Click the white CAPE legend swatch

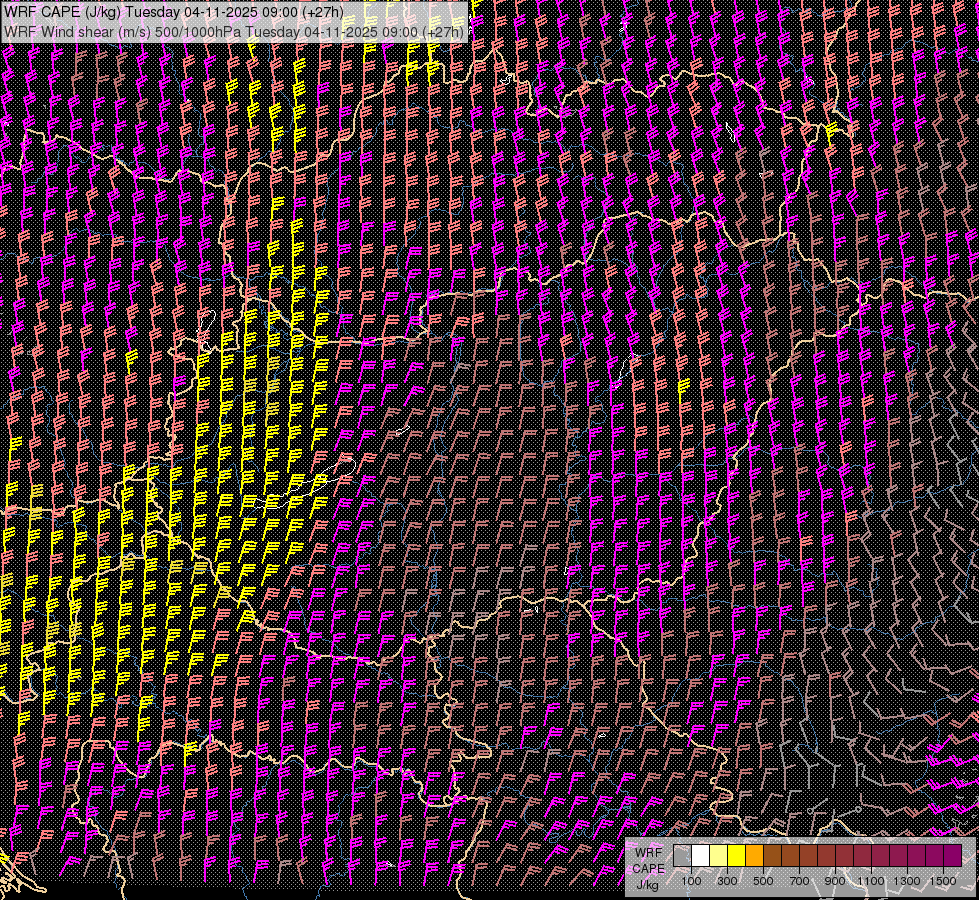[701, 855]
